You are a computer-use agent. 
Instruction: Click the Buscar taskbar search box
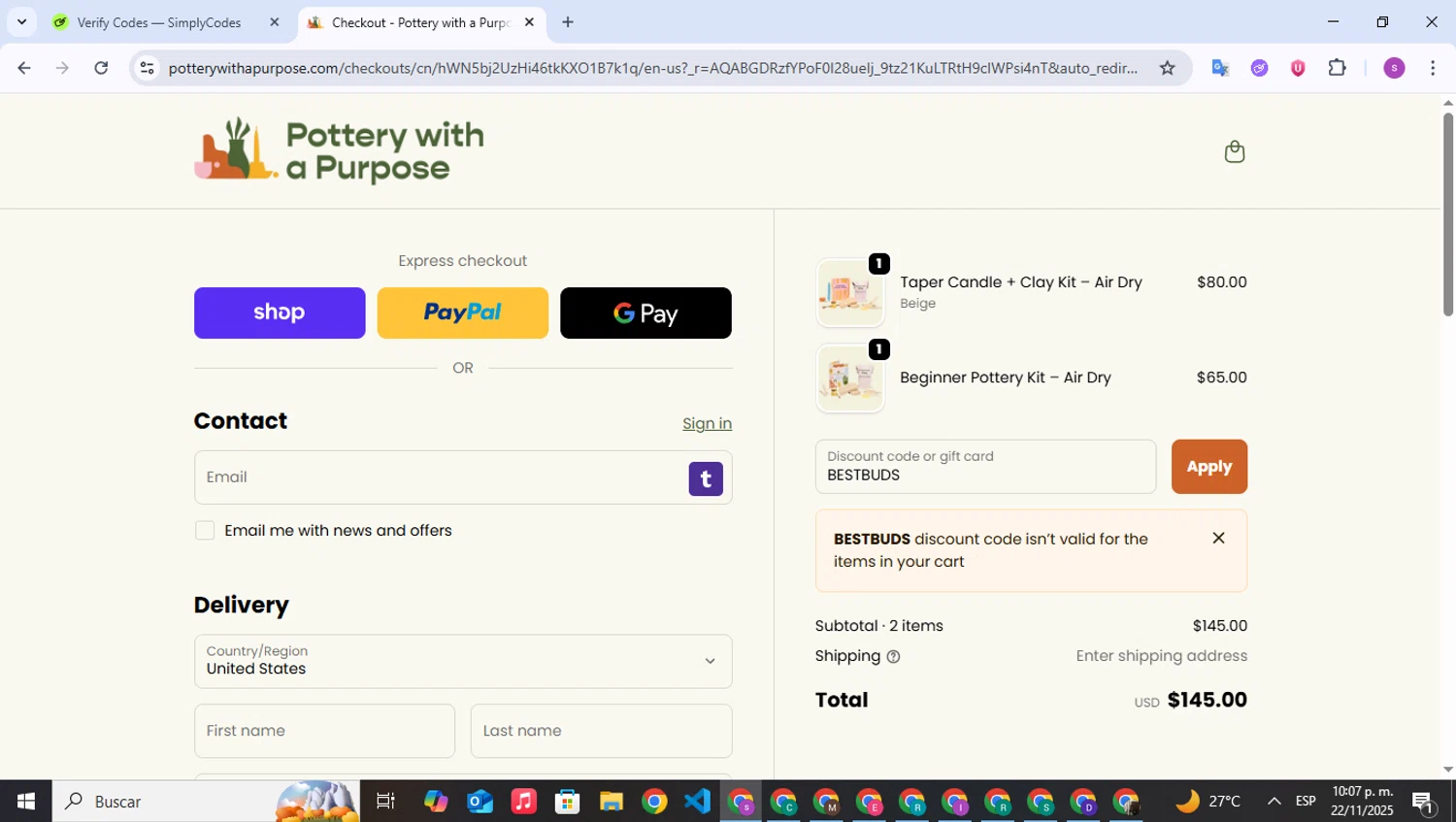pyautogui.click(x=206, y=801)
